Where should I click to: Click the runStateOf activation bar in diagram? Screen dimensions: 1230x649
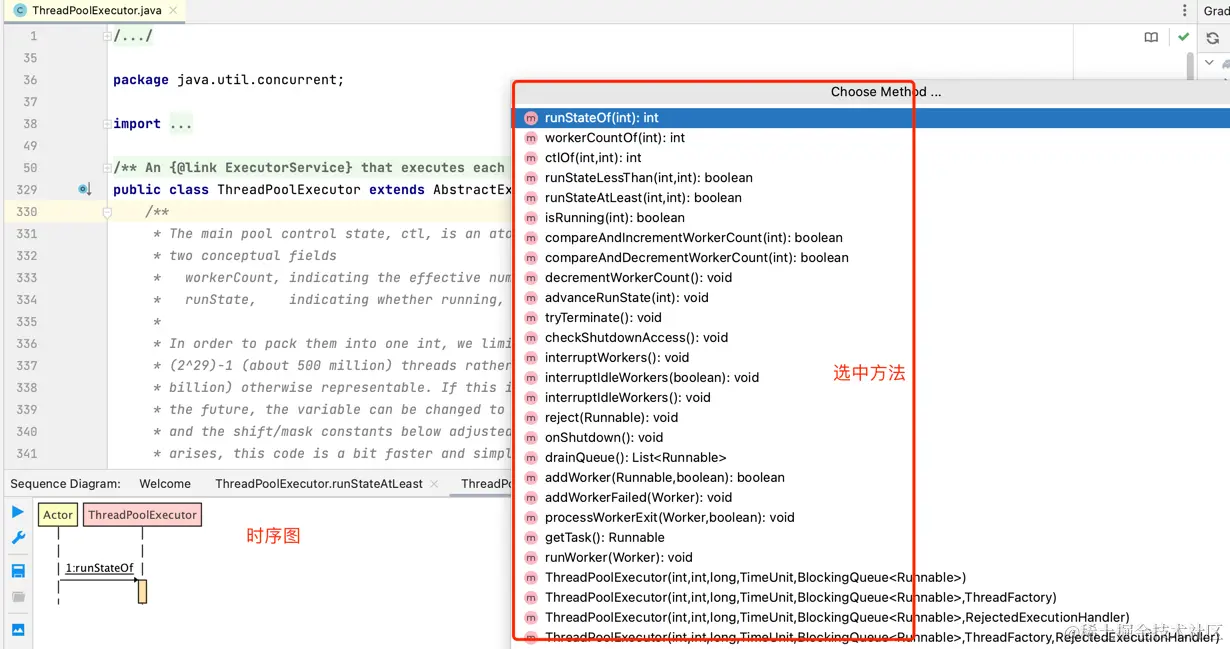(x=142, y=591)
